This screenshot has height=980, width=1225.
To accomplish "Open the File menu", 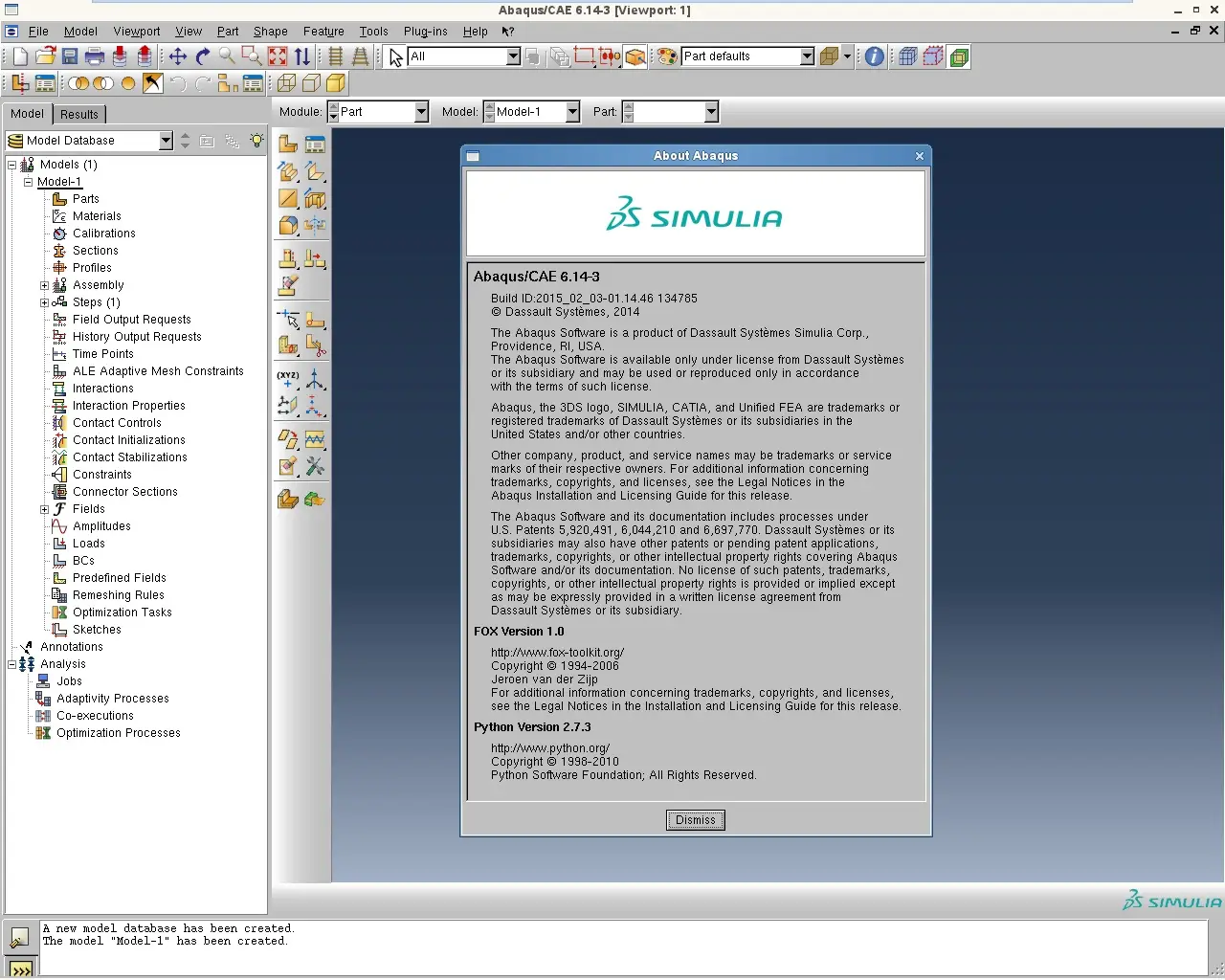I will [38, 32].
